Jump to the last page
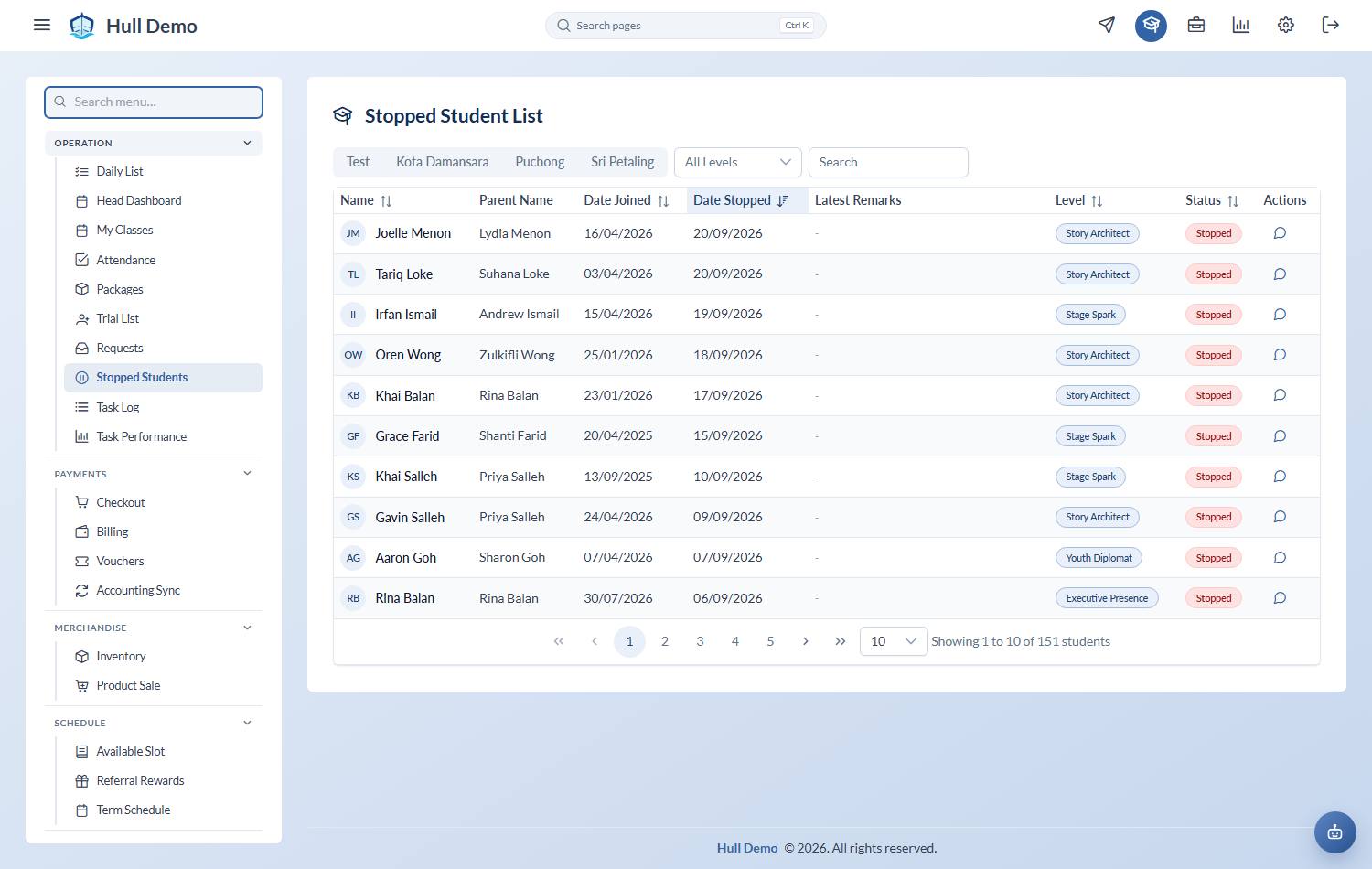Image resolution: width=1372 pixels, height=869 pixels. point(841,641)
